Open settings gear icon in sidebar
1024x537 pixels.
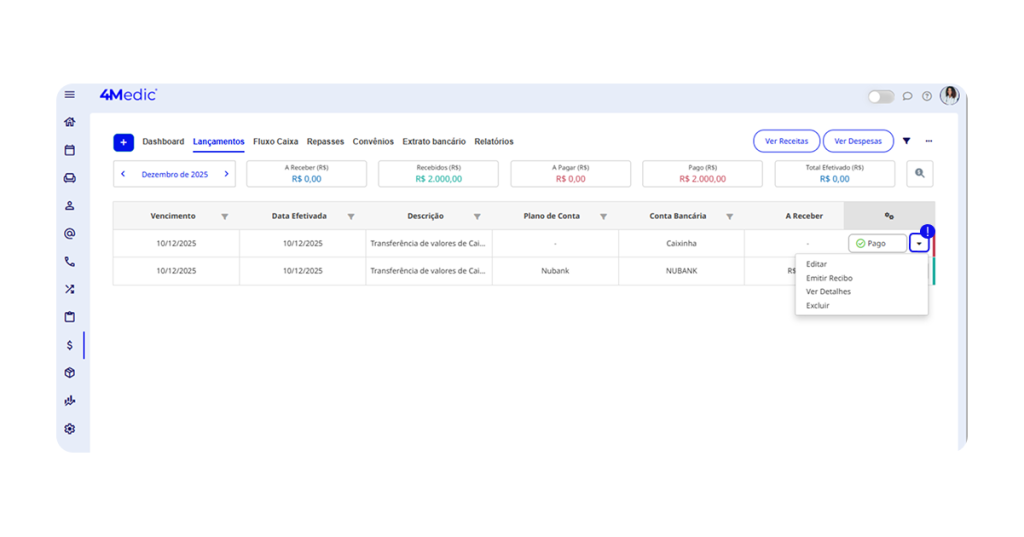(x=70, y=429)
